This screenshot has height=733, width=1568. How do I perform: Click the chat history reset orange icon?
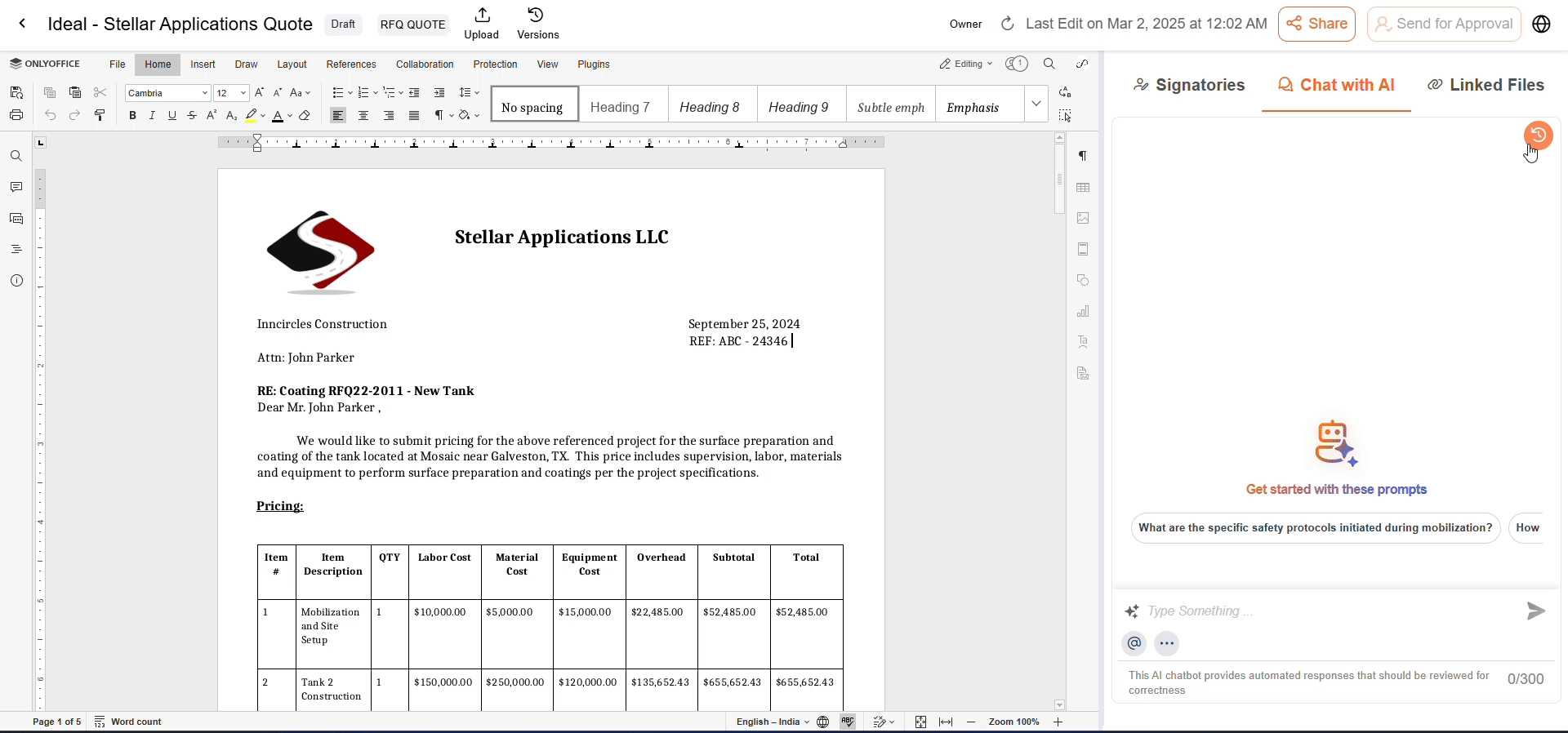[x=1539, y=135]
